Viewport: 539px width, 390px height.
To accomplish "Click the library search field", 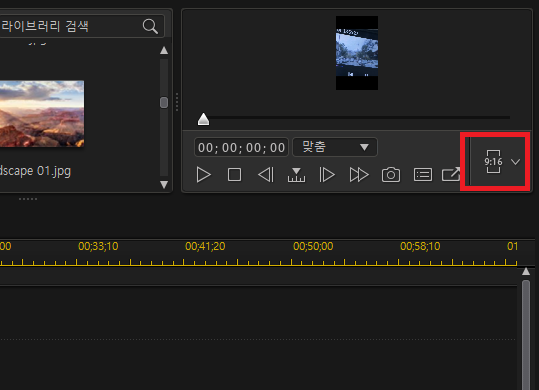I will click(81, 26).
